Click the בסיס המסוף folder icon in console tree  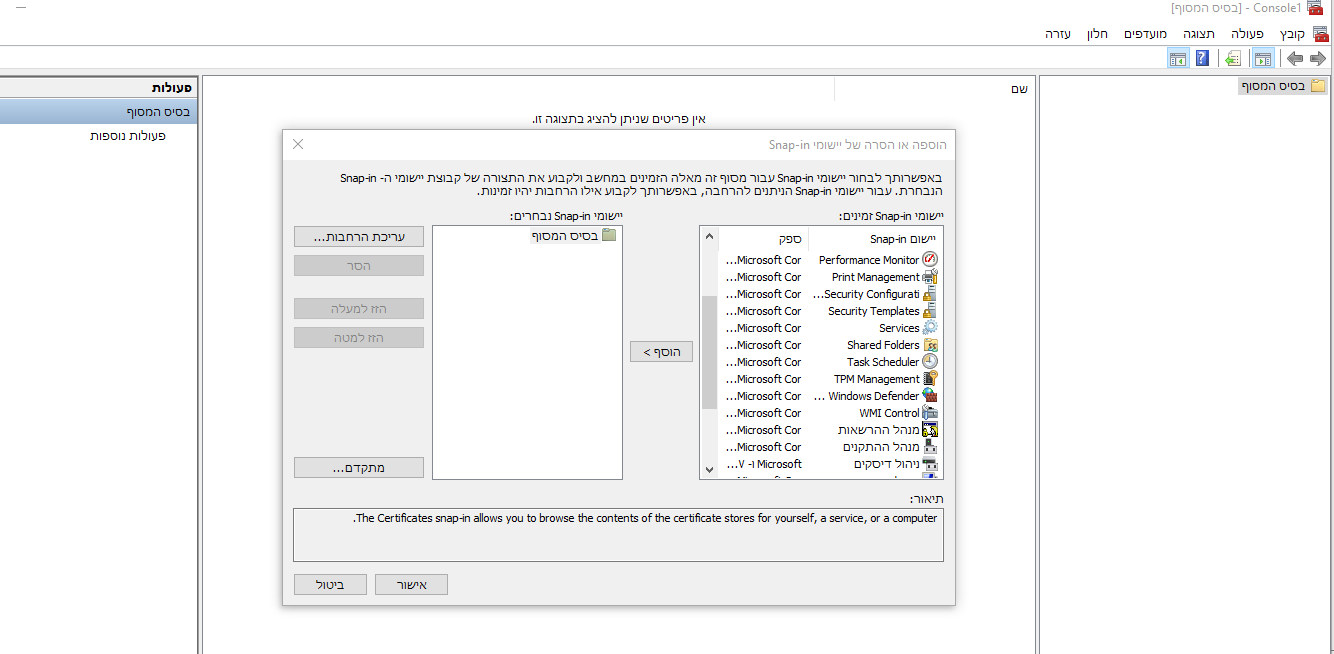(x=1318, y=86)
